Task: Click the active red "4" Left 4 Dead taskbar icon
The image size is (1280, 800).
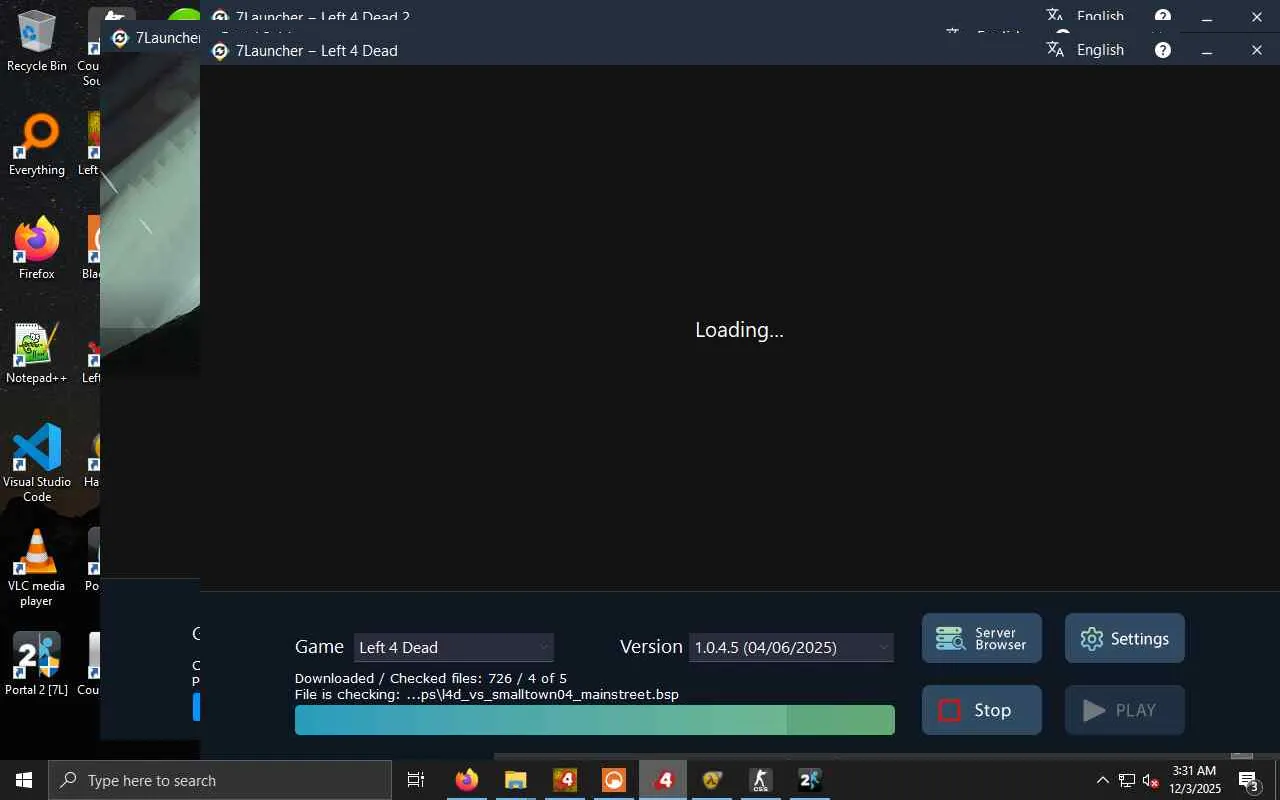Action: pyautogui.click(x=663, y=780)
